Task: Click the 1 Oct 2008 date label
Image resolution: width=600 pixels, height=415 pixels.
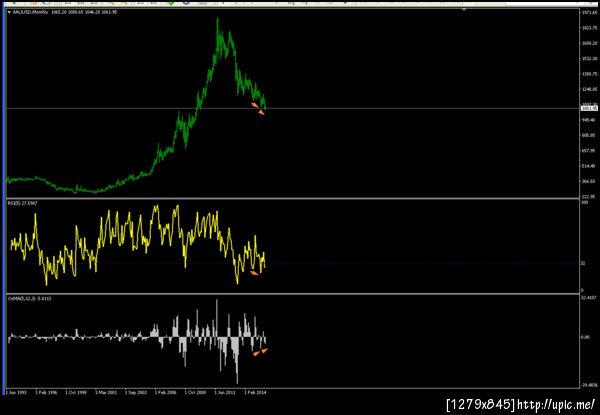Action: point(196,392)
